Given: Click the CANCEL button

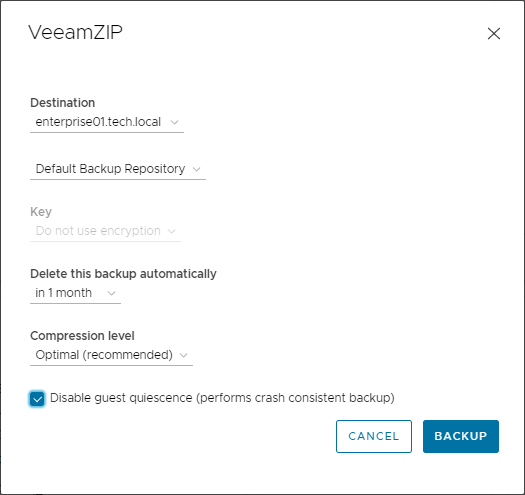Looking at the screenshot, I should (374, 436).
